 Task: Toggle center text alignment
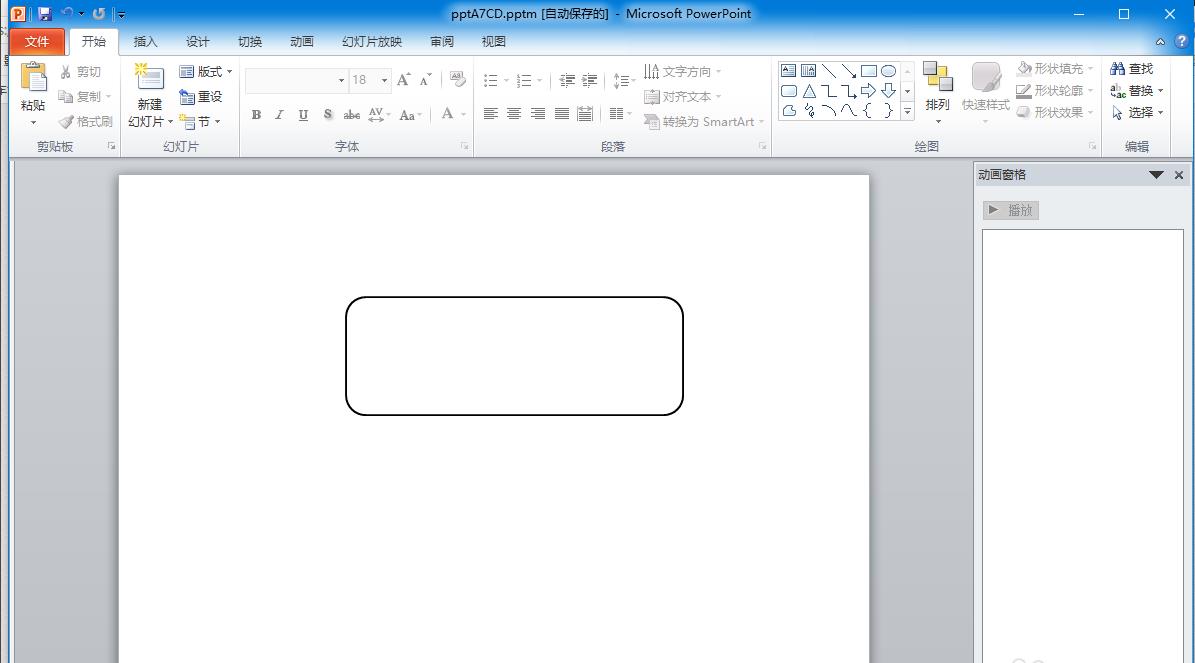click(x=514, y=114)
